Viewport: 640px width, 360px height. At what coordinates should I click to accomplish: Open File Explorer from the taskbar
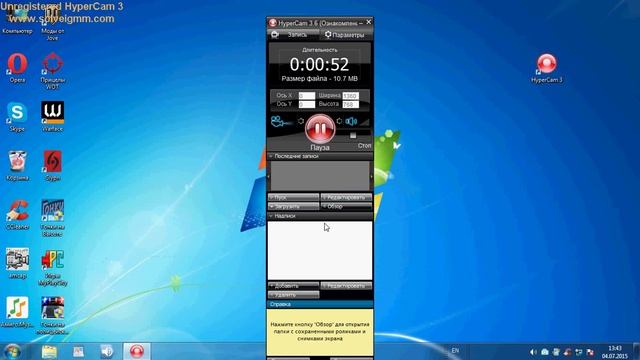[49, 352]
